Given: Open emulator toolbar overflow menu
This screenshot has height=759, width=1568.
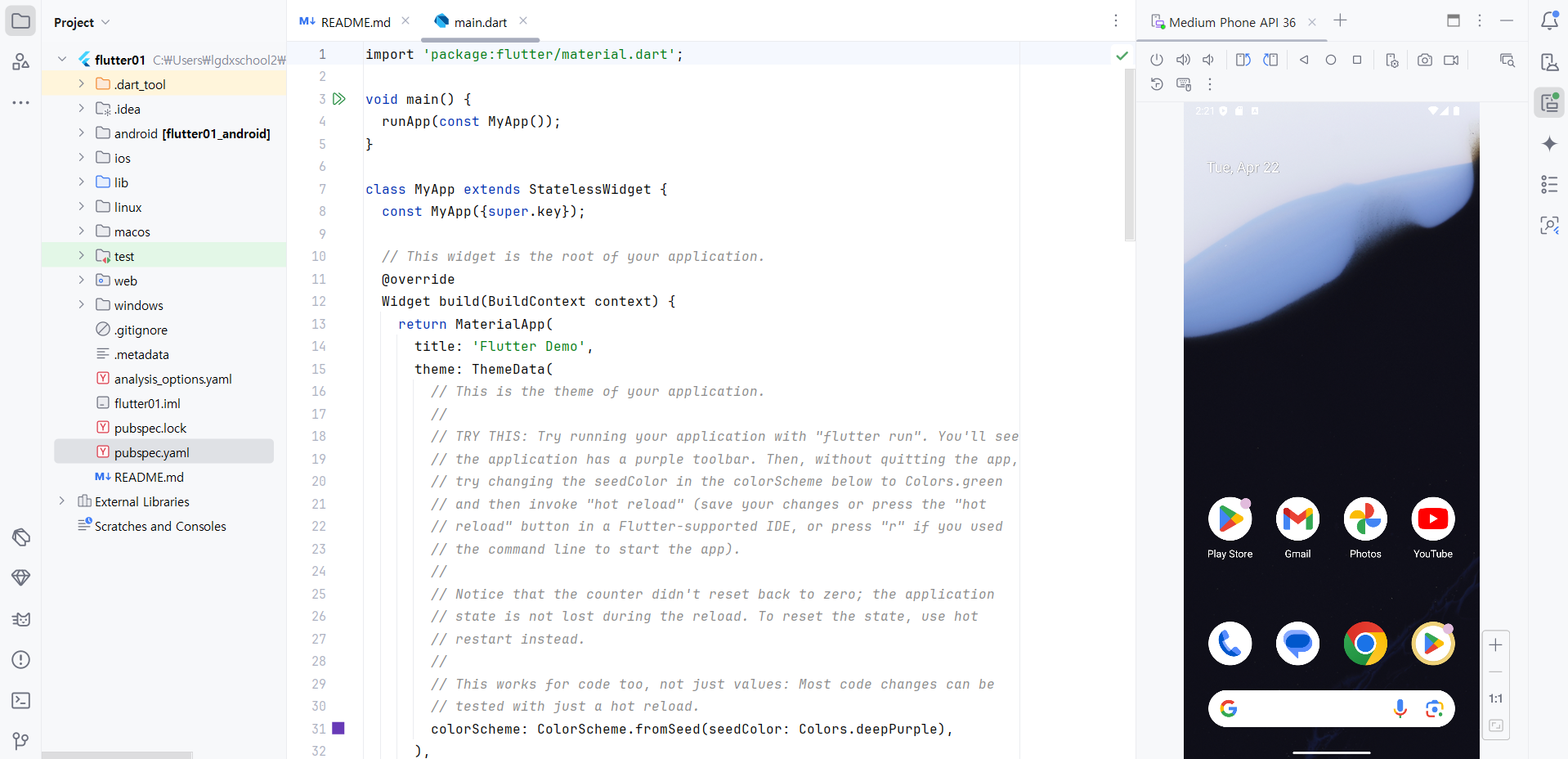Looking at the screenshot, I should pos(1210,84).
